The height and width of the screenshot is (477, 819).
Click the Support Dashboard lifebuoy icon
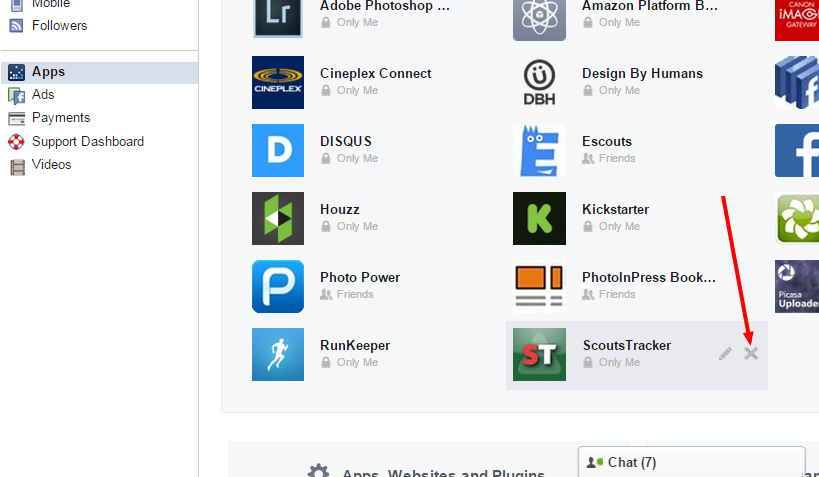tap(17, 142)
